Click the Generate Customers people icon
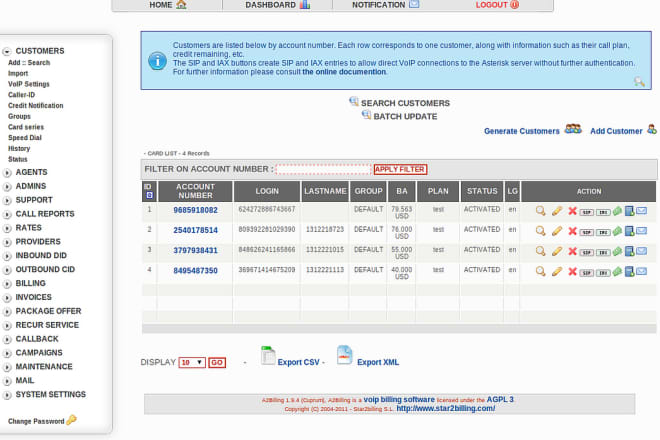The height and width of the screenshot is (440, 660). pos(573,128)
